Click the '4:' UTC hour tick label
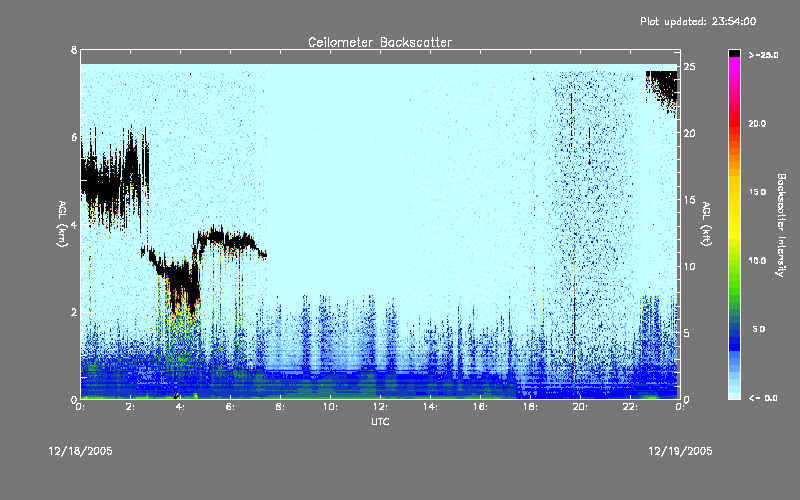The image size is (800, 500). coord(181,407)
